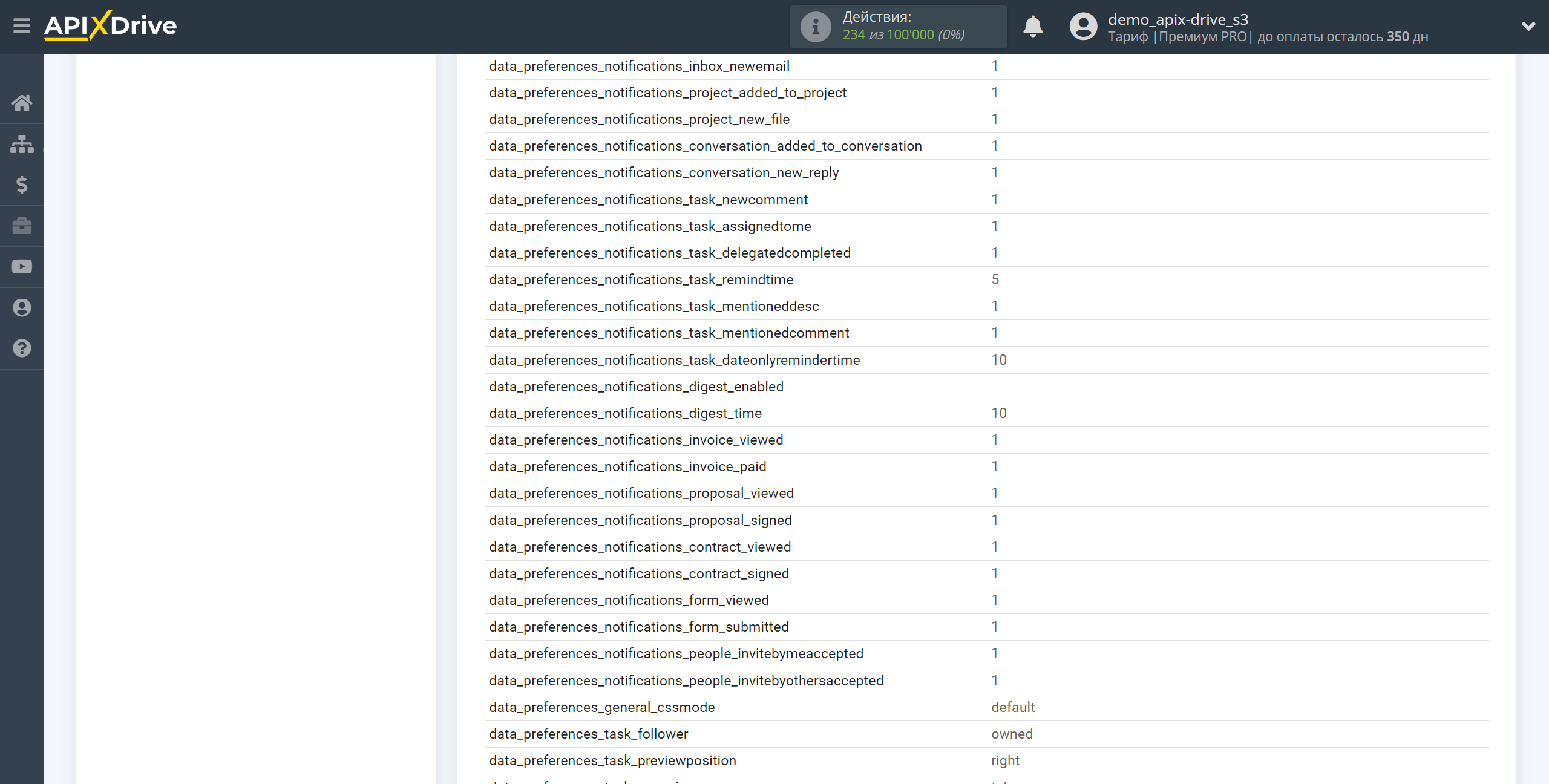Click the demo_apix-drive_s3 username
The image size is (1549, 784).
[x=1177, y=19]
